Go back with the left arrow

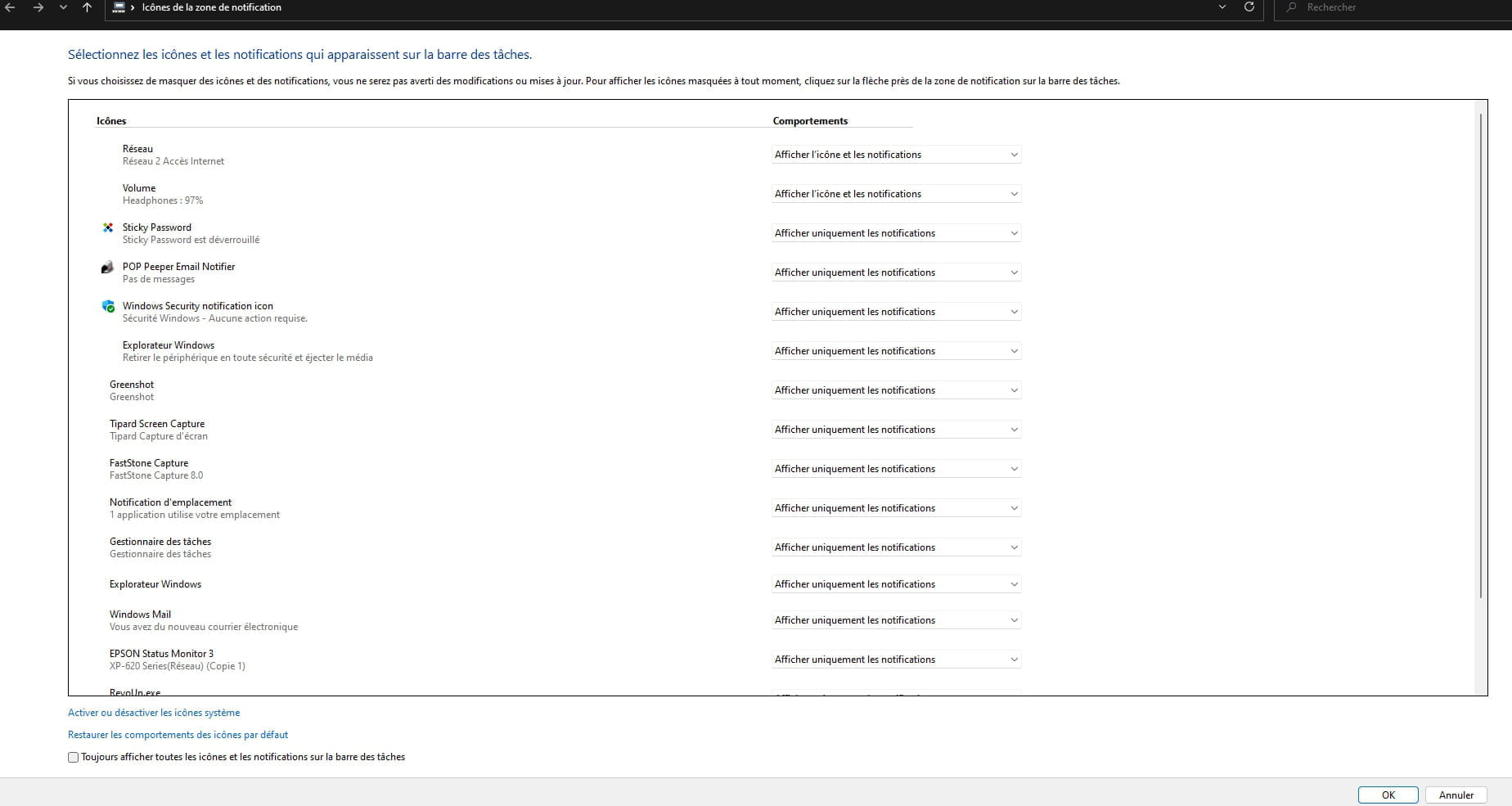pos(10,7)
